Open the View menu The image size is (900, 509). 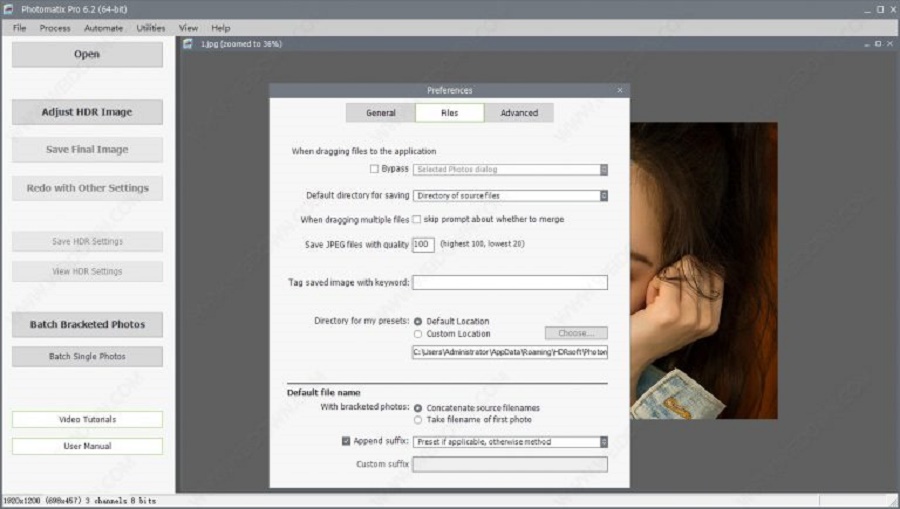point(188,28)
